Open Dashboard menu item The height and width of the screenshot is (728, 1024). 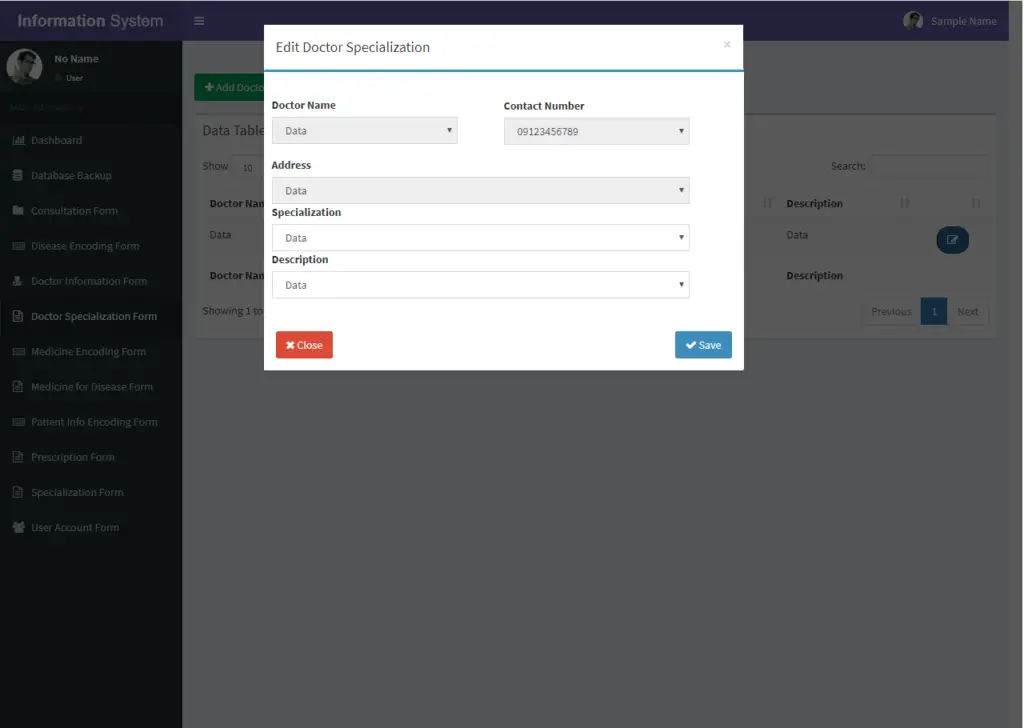tap(91, 140)
